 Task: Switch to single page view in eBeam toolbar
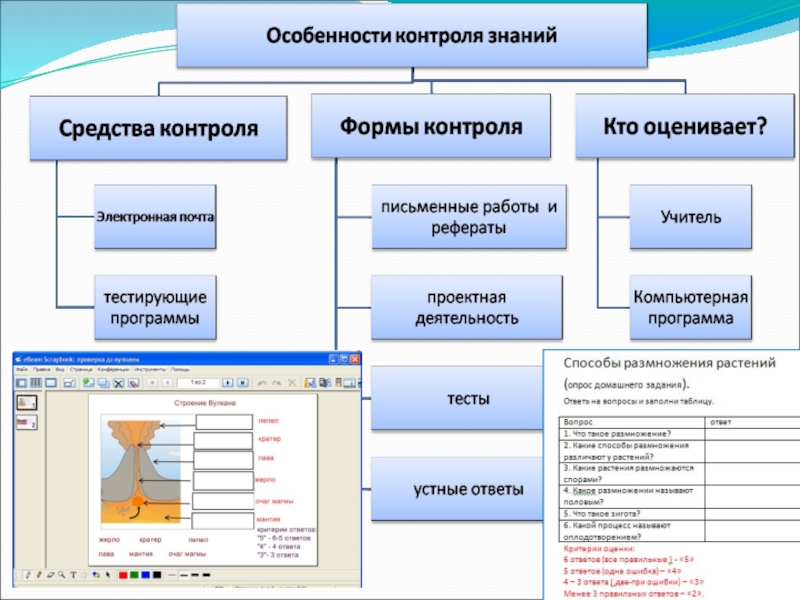[21, 383]
